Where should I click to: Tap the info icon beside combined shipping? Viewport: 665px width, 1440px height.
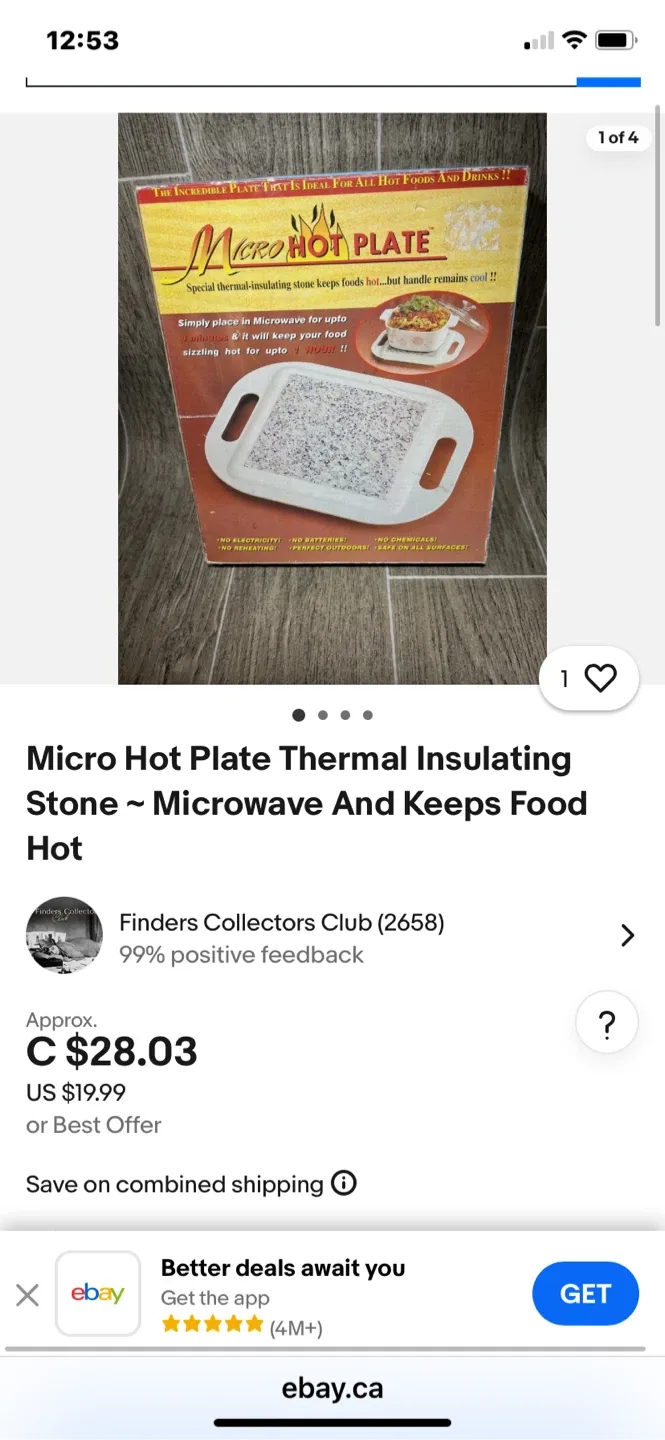[344, 1183]
